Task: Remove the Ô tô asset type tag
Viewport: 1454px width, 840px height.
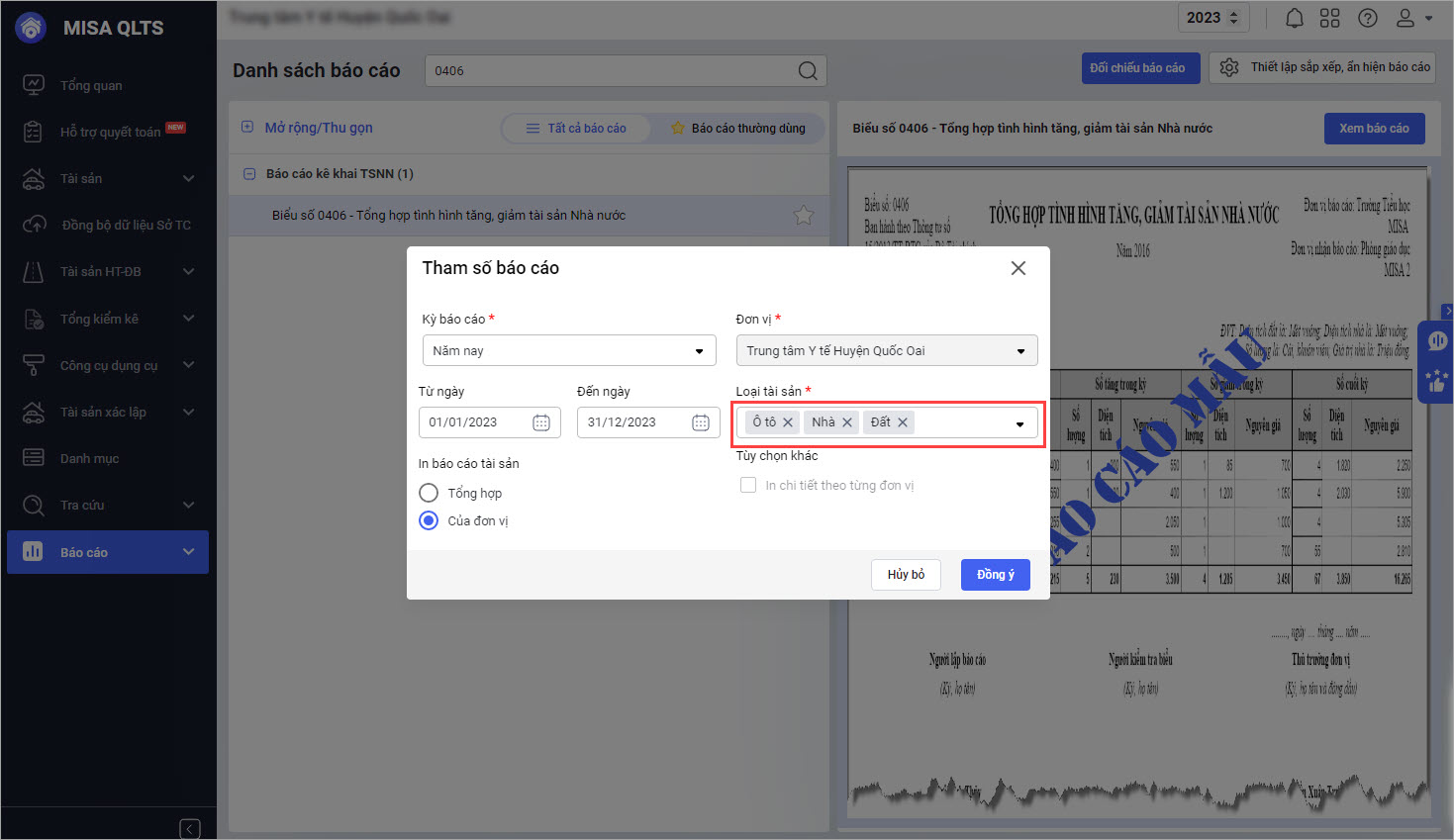Action: click(788, 422)
